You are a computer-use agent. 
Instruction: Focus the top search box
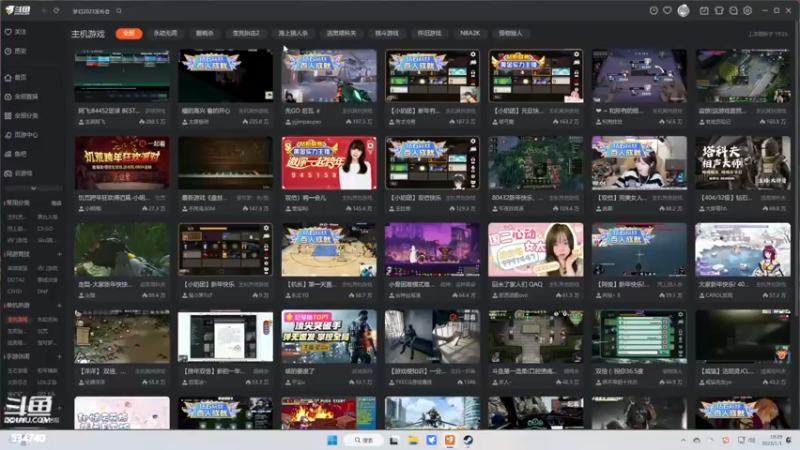point(92,11)
